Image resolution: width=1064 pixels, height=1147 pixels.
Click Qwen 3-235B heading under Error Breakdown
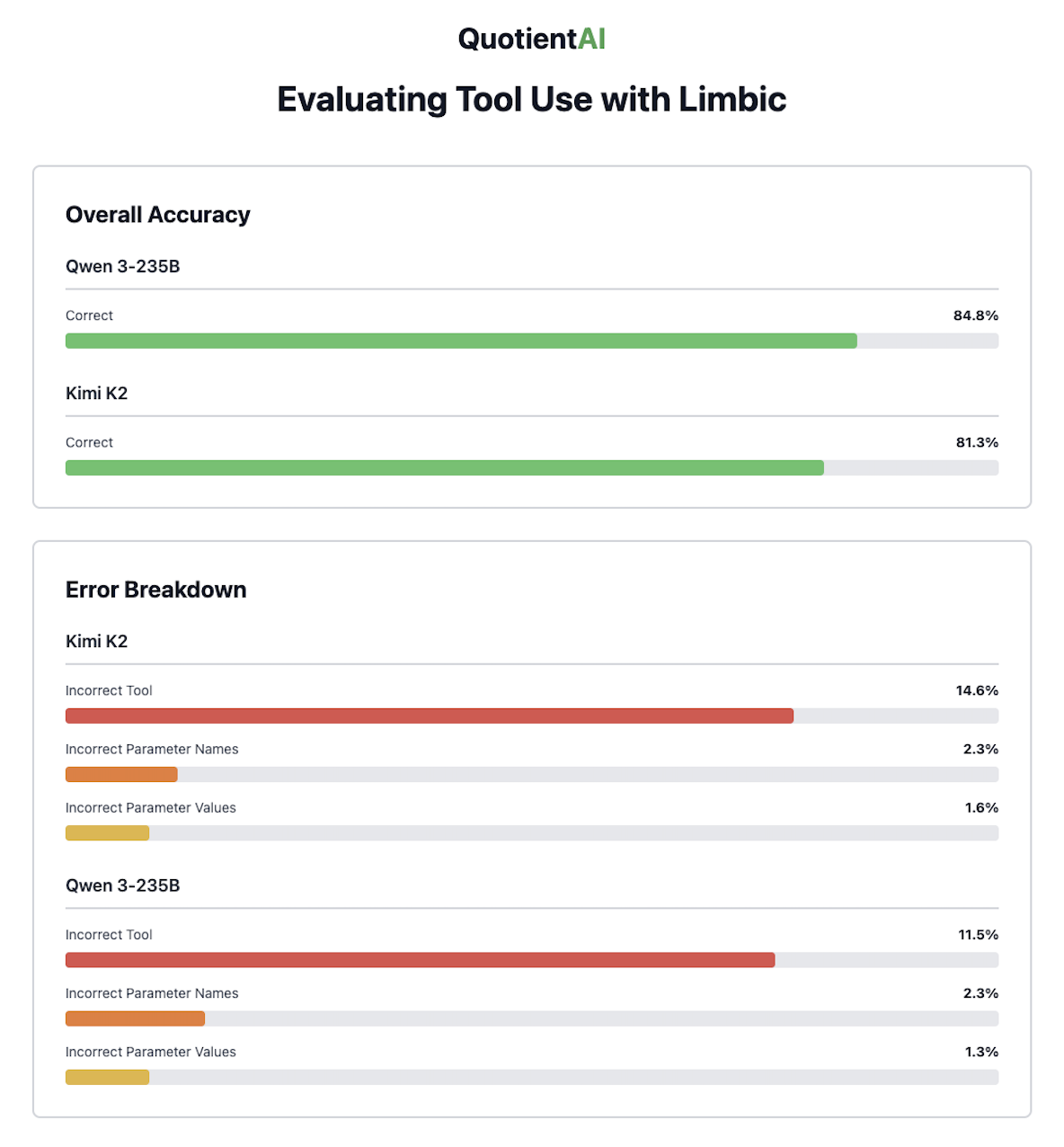point(123,885)
